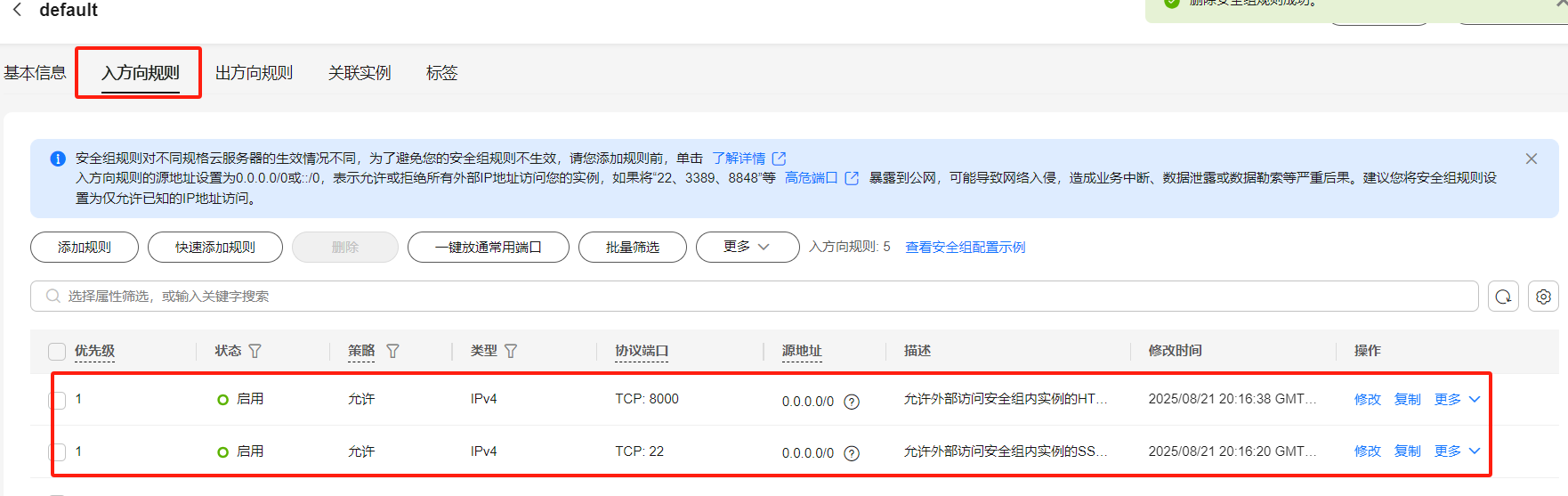
Task: Click the 快速添加规则 button
Action: point(215,248)
